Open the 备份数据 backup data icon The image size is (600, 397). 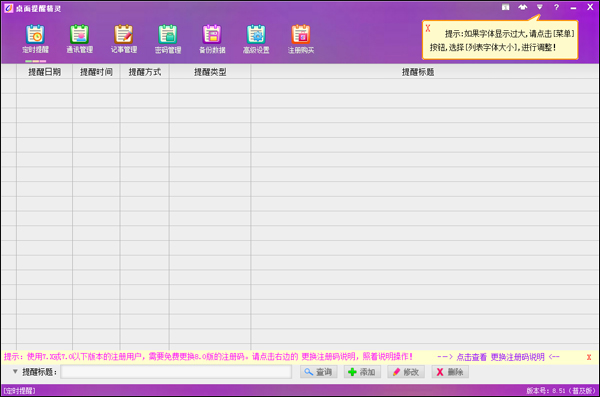point(212,39)
